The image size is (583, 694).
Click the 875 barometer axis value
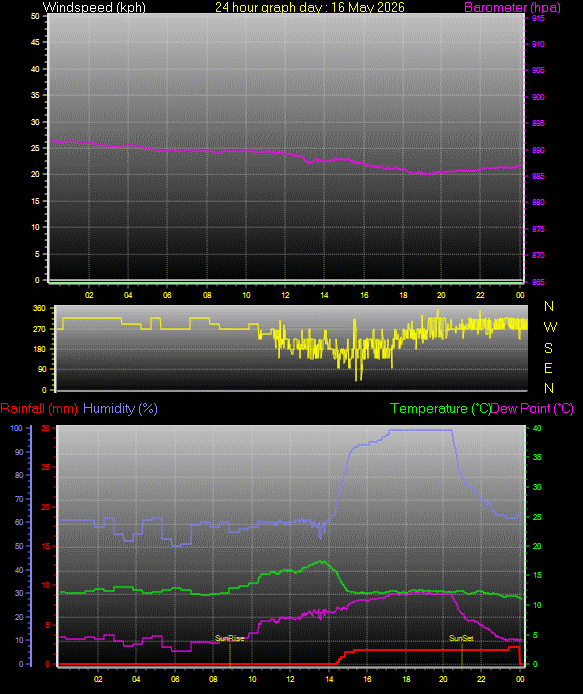538,229
